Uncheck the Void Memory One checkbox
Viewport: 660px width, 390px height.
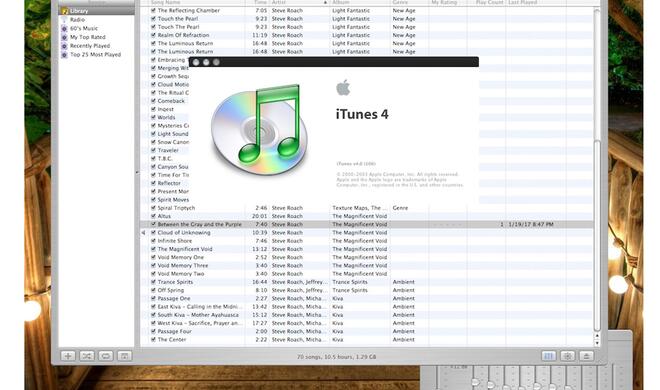tap(153, 257)
